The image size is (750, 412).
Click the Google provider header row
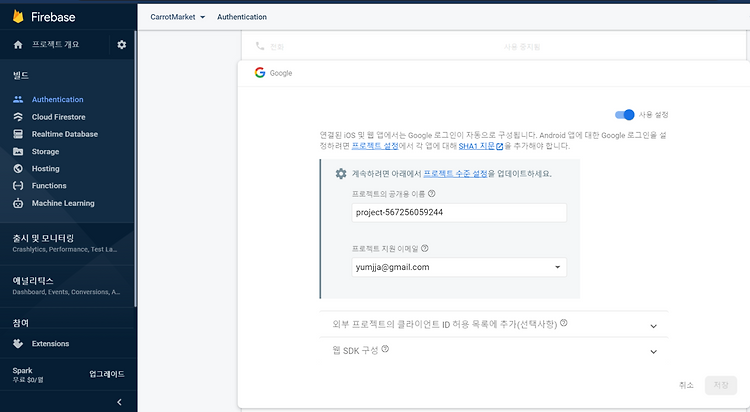(x=493, y=73)
